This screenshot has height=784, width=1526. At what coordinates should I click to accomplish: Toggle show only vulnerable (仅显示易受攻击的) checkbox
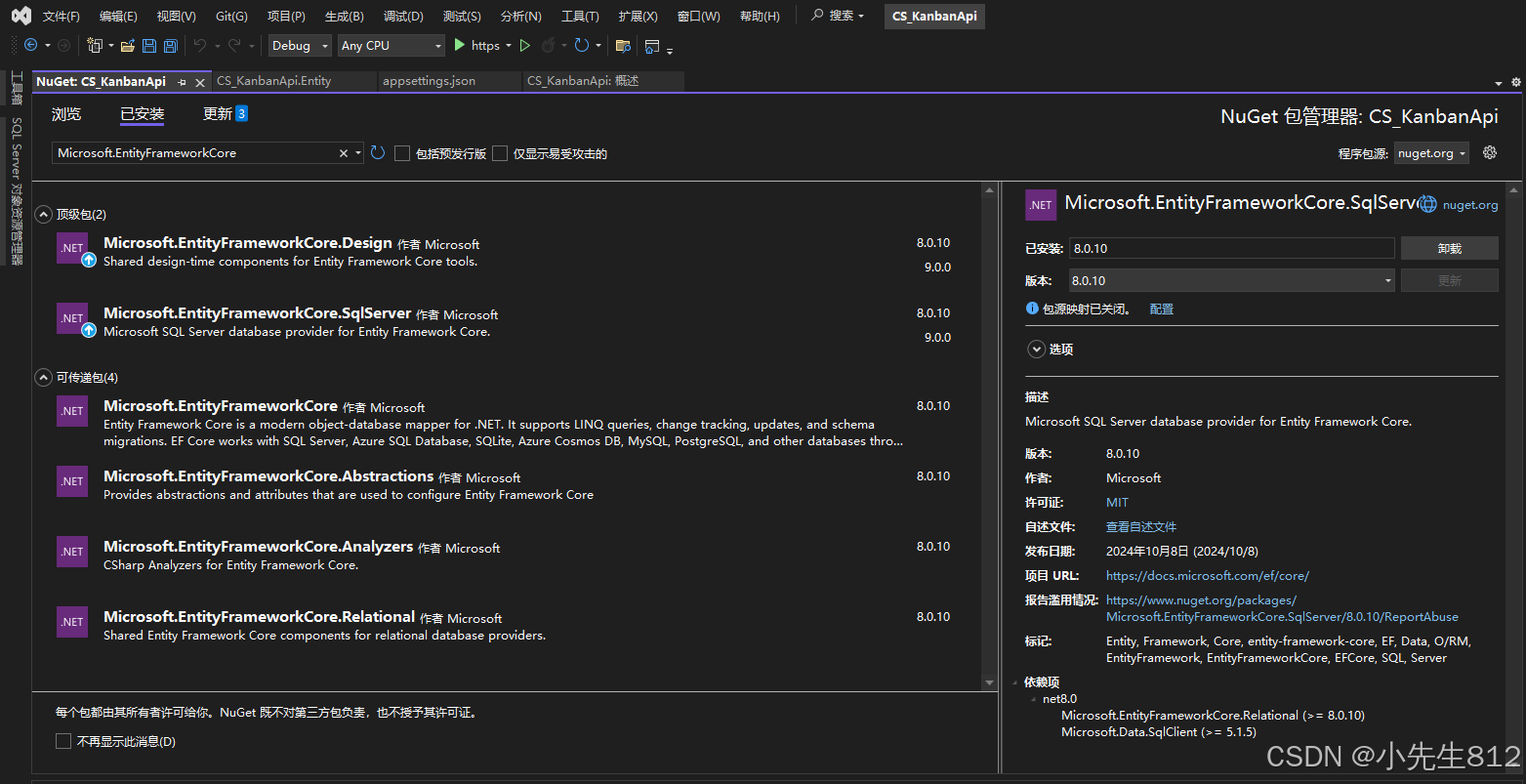(x=500, y=153)
